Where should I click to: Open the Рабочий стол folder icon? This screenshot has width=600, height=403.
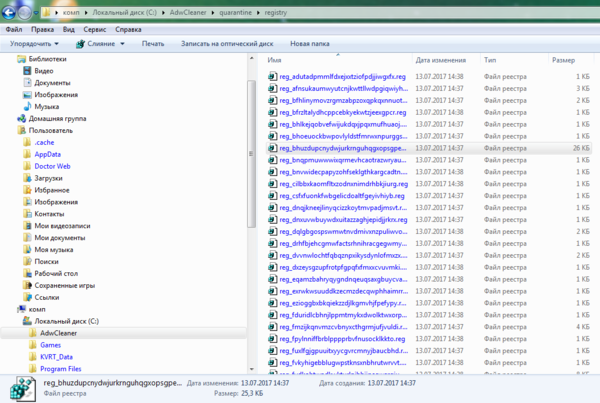(27, 273)
